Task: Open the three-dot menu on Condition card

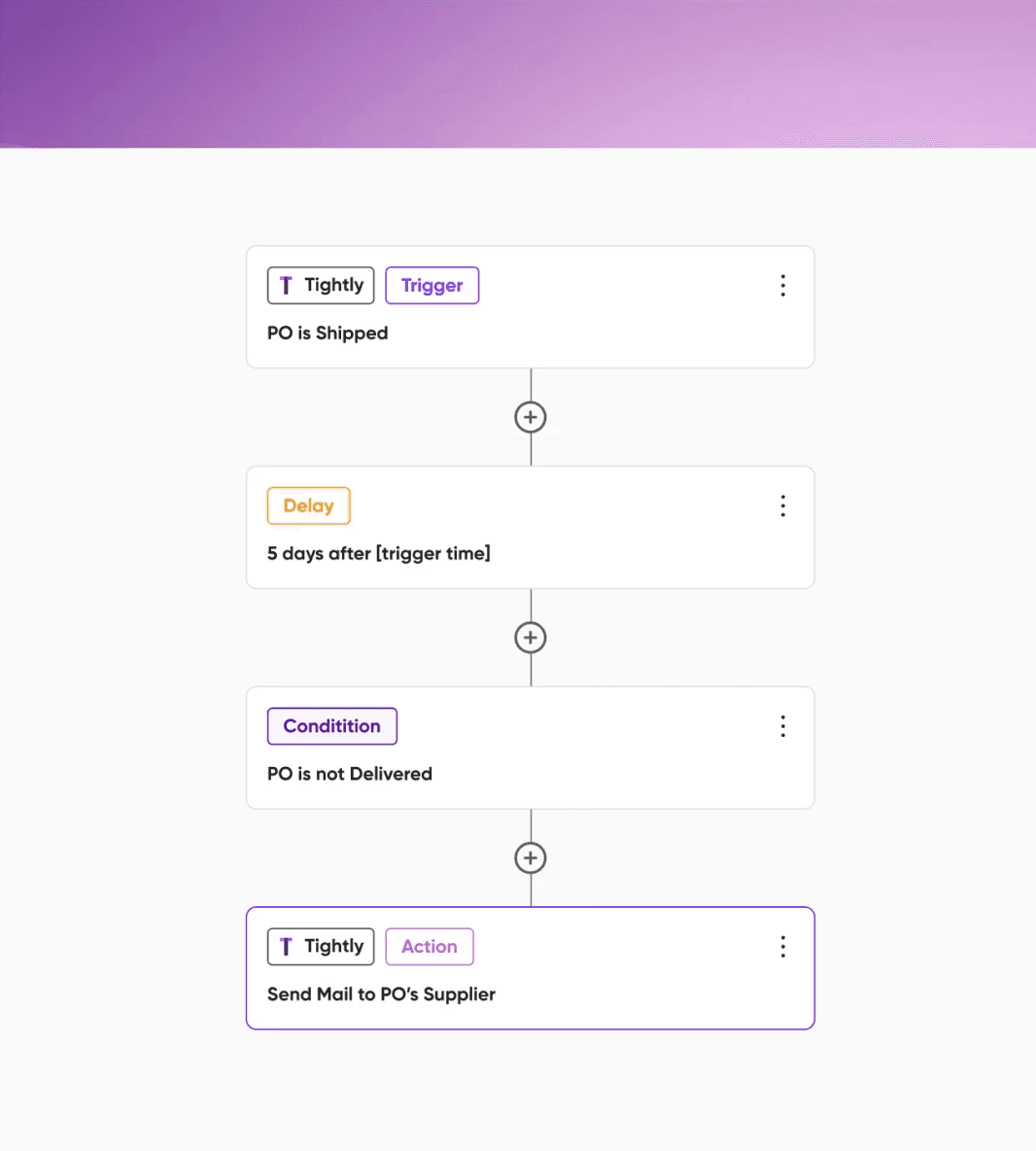Action: click(783, 726)
